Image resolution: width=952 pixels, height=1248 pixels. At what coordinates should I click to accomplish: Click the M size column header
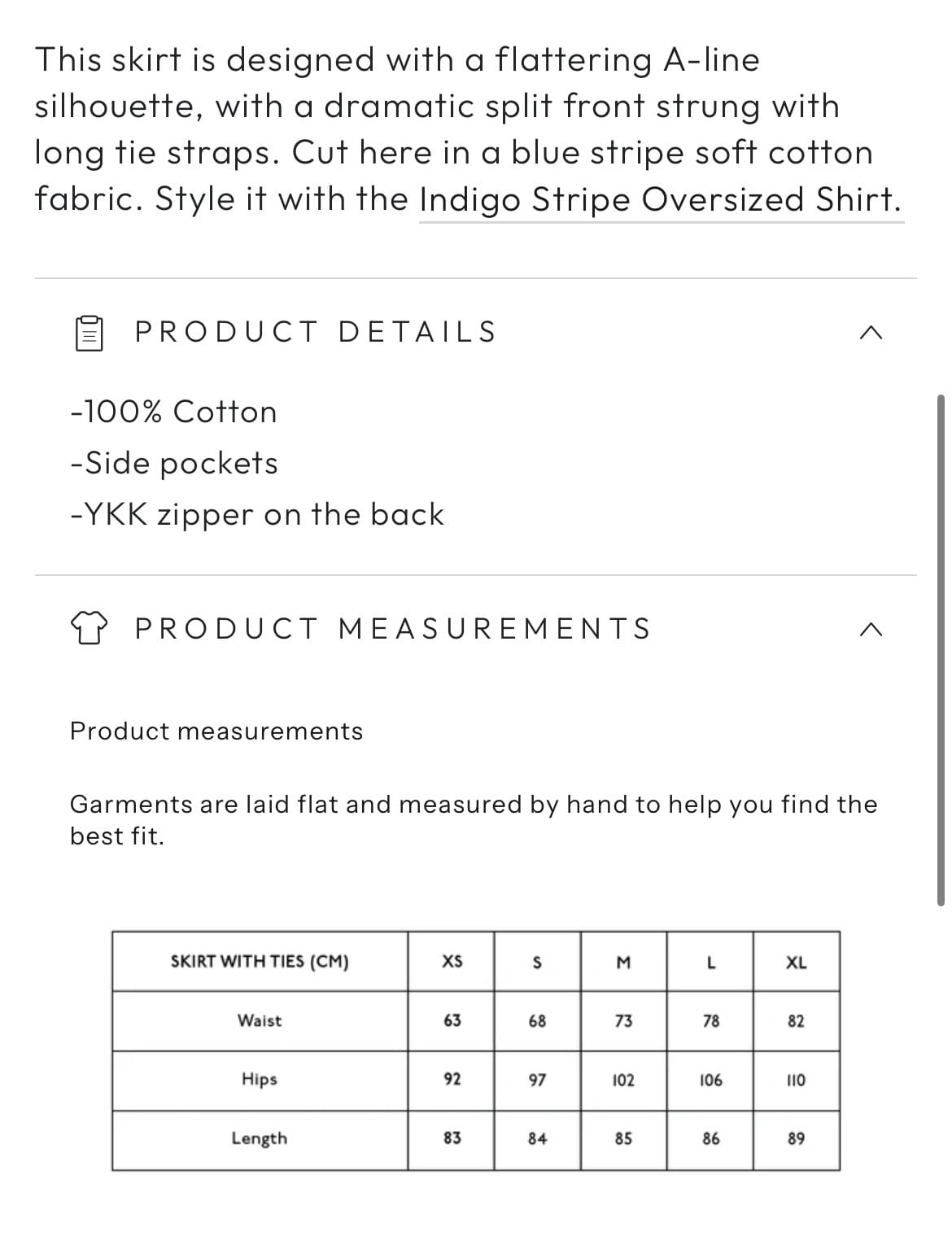coord(623,962)
